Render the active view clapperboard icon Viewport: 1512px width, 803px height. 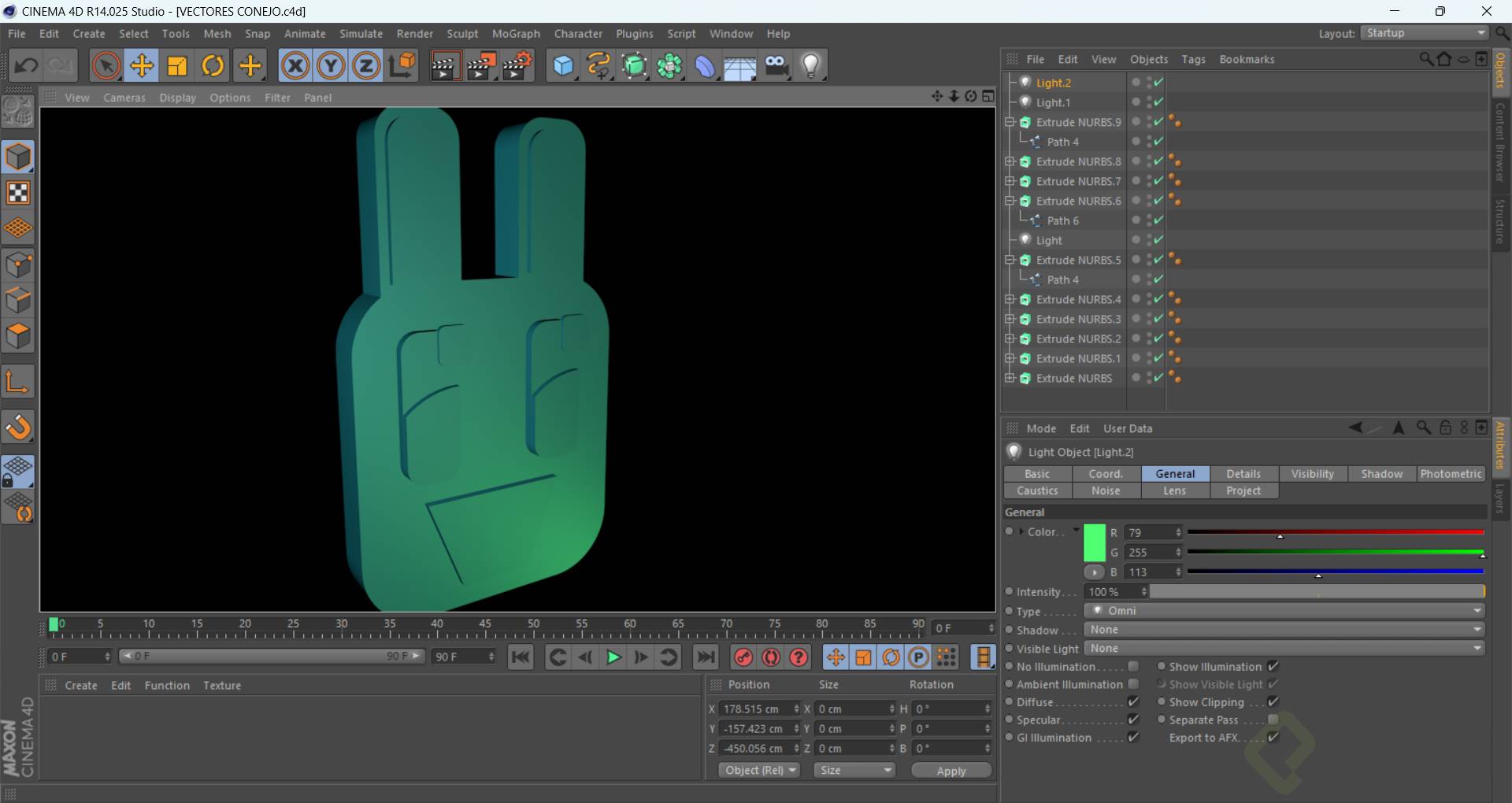coord(444,65)
